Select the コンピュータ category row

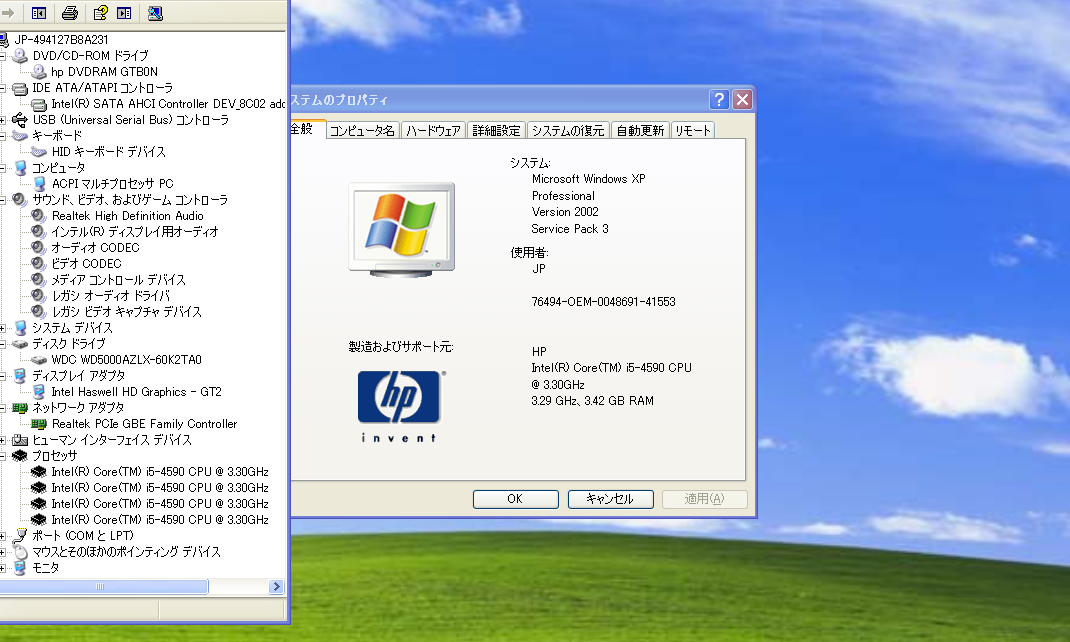click(59, 168)
